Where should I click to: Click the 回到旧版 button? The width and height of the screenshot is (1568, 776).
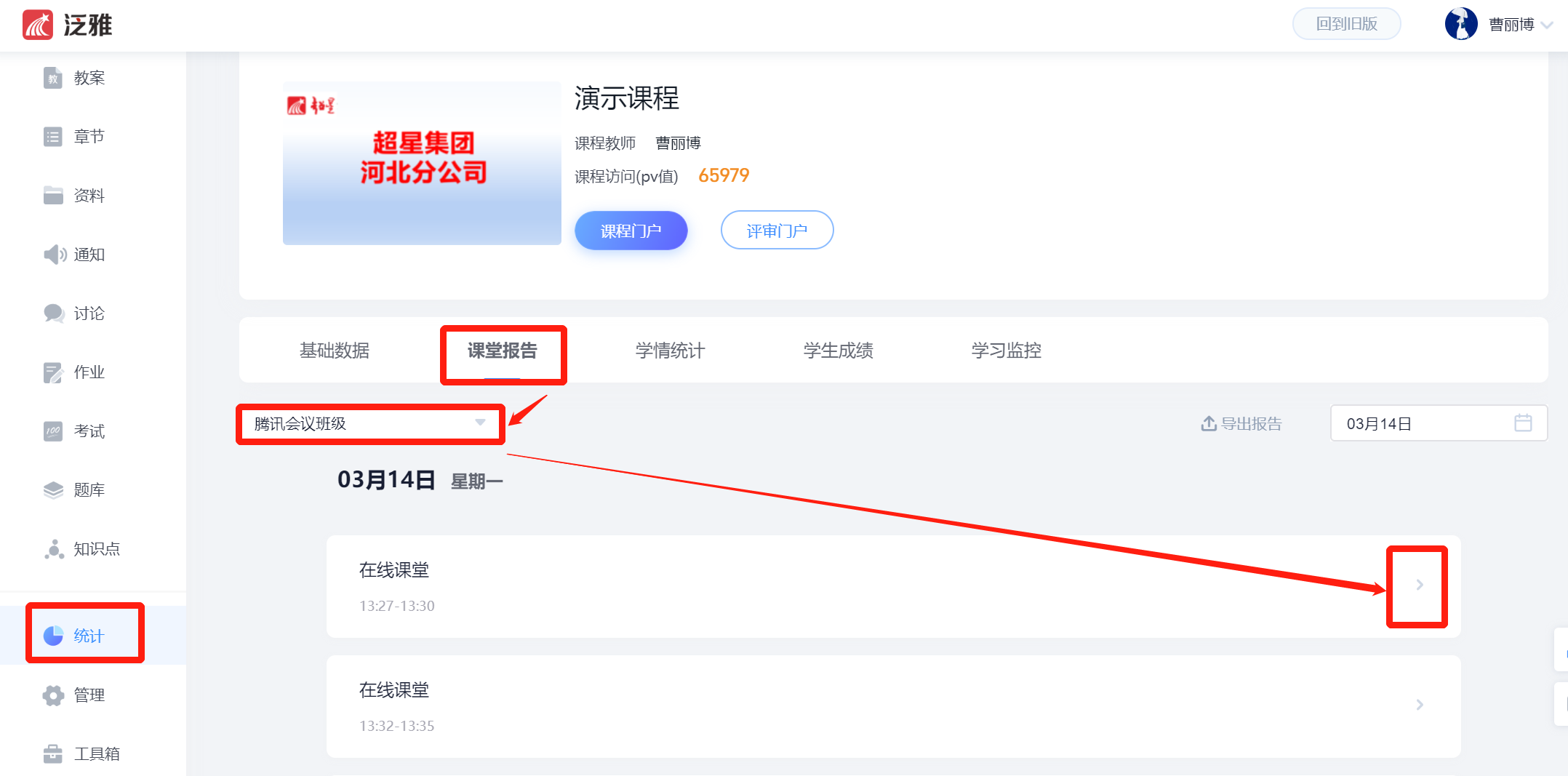(x=1346, y=24)
